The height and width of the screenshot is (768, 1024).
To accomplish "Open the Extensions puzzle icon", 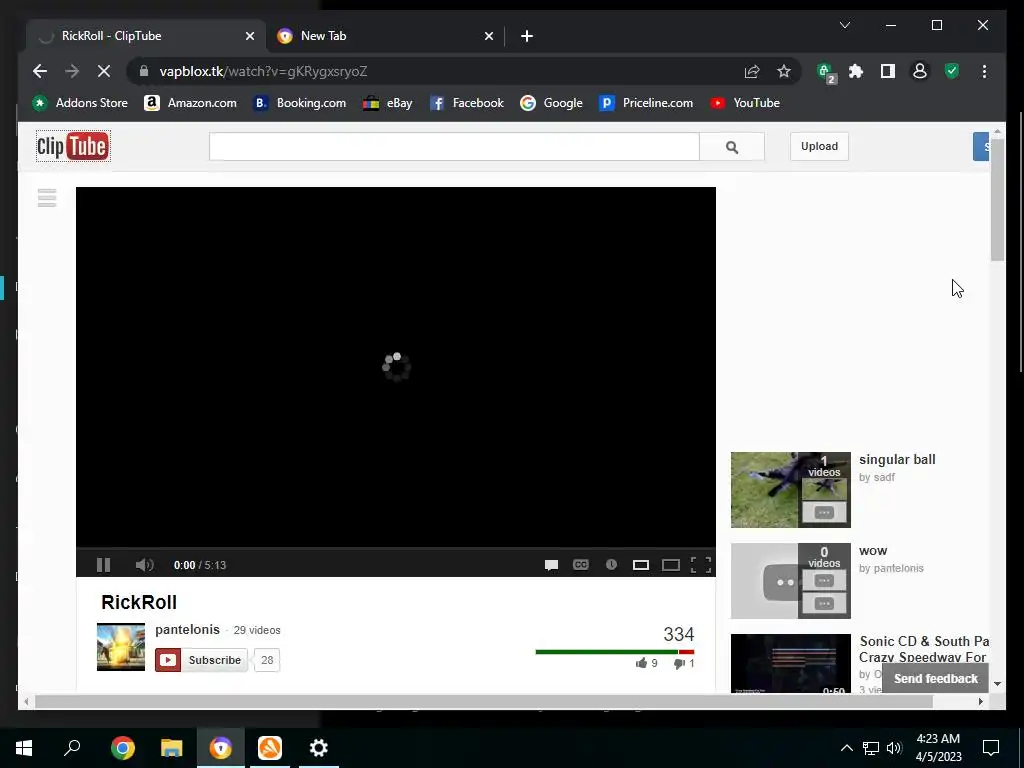I will (x=856, y=71).
